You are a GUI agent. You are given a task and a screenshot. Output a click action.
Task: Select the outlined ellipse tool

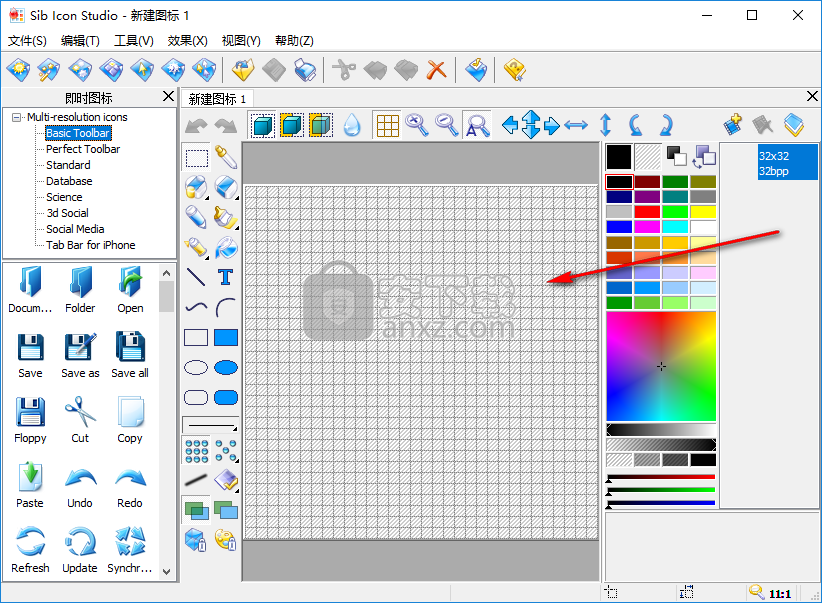tap(197, 368)
